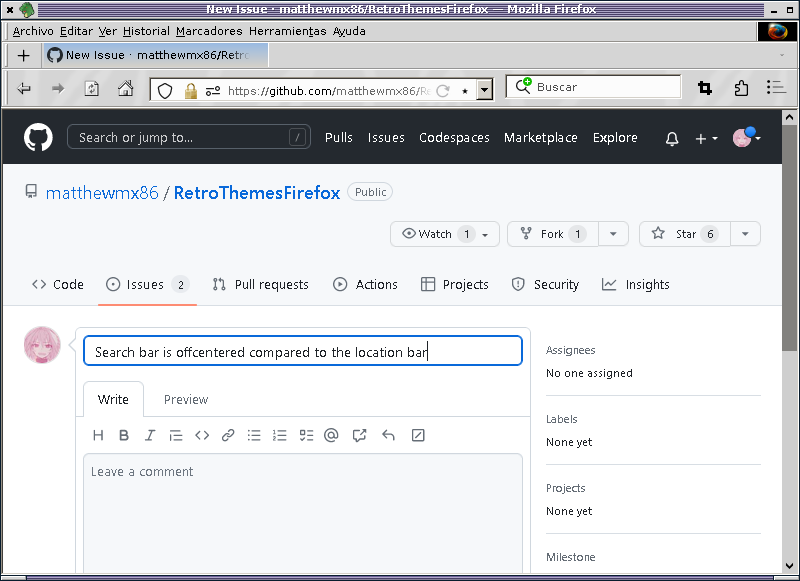Open the Firefox application menu icon
The height and width of the screenshot is (581, 800).
776,87
